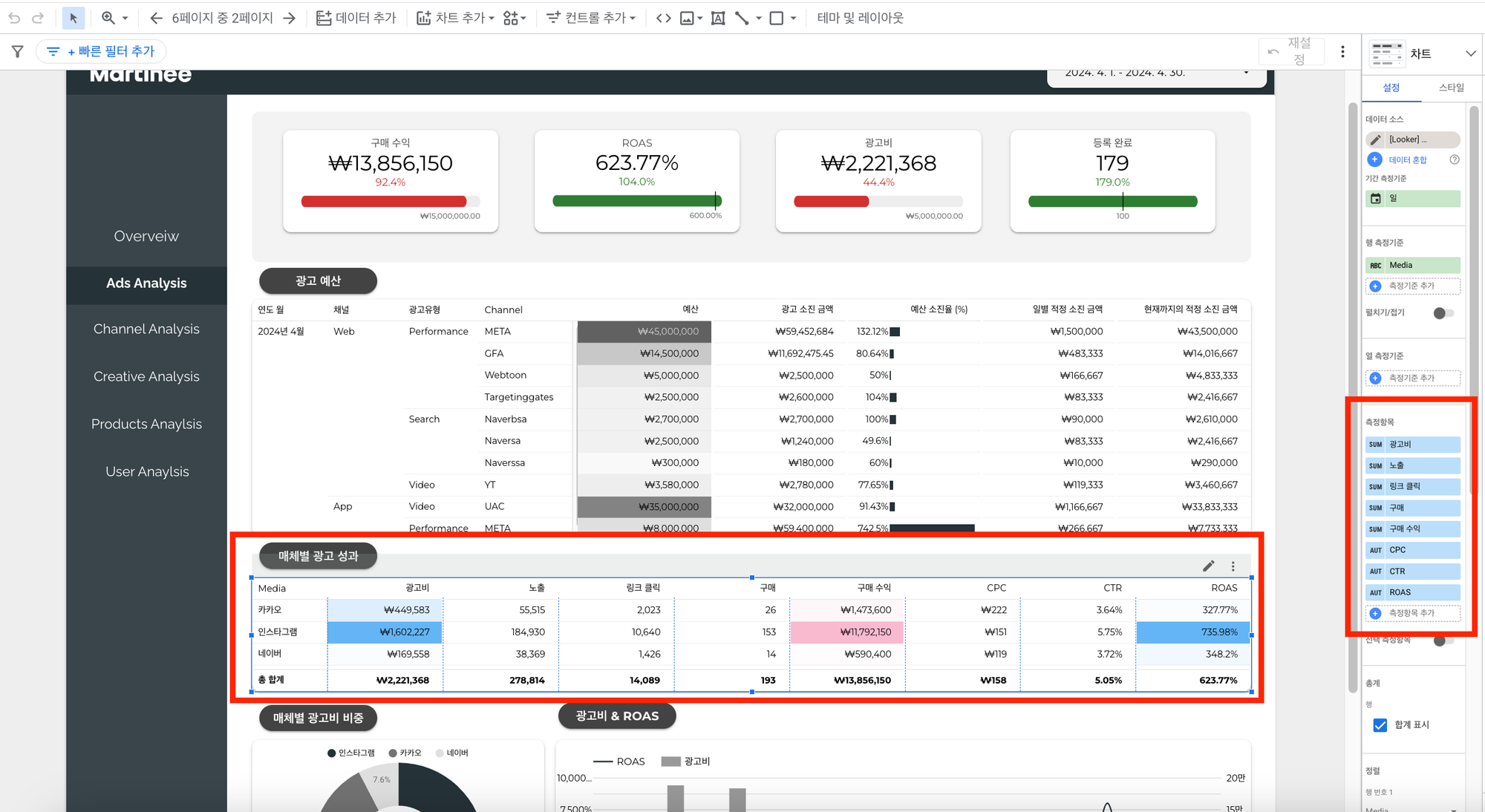Open the 컨트롤 추가 dropdown
This screenshot has height=812, width=1485.
pos(591,18)
